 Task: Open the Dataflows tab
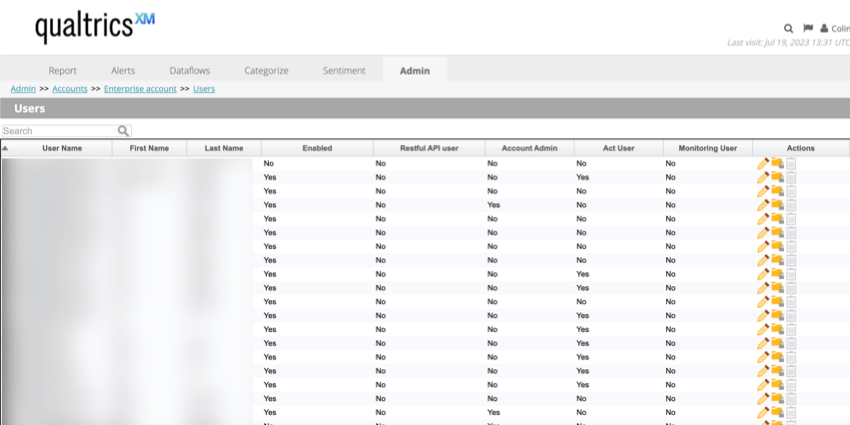[189, 70]
